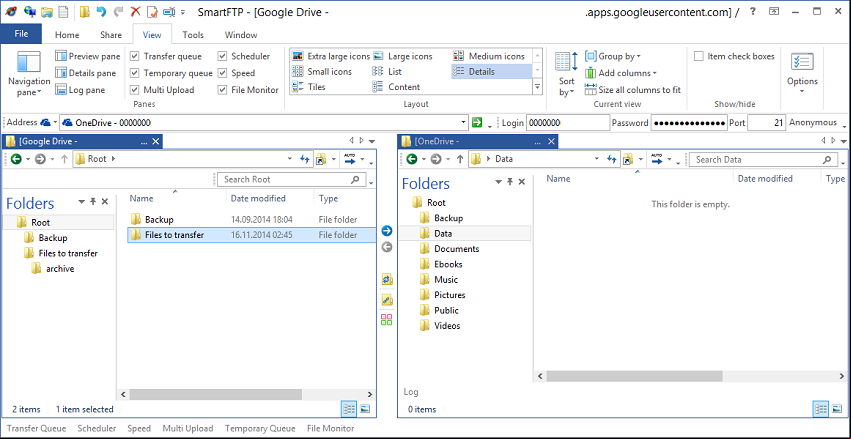Click Size all columns to fit

(633, 90)
